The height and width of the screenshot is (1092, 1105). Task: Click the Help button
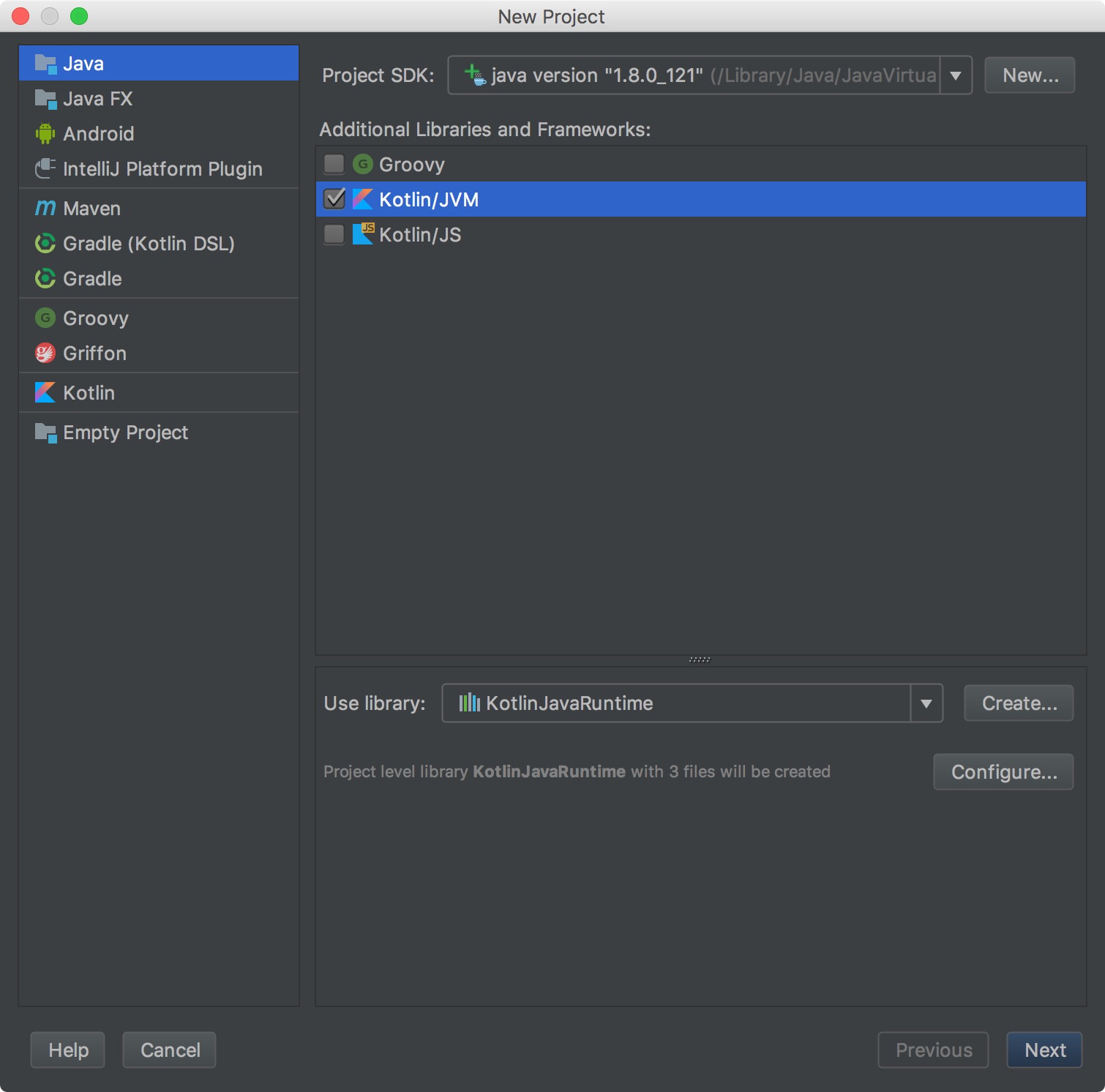67,1050
